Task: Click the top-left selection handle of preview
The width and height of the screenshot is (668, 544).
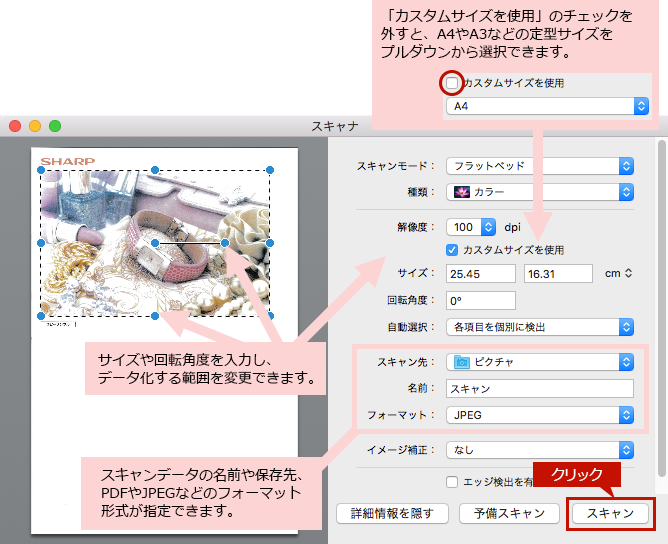Action: pyautogui.click(x=41, y=170)
